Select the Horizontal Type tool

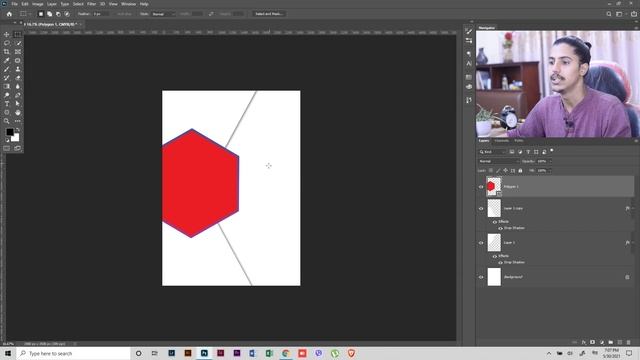pyautogui.click(x=7, y=104)
